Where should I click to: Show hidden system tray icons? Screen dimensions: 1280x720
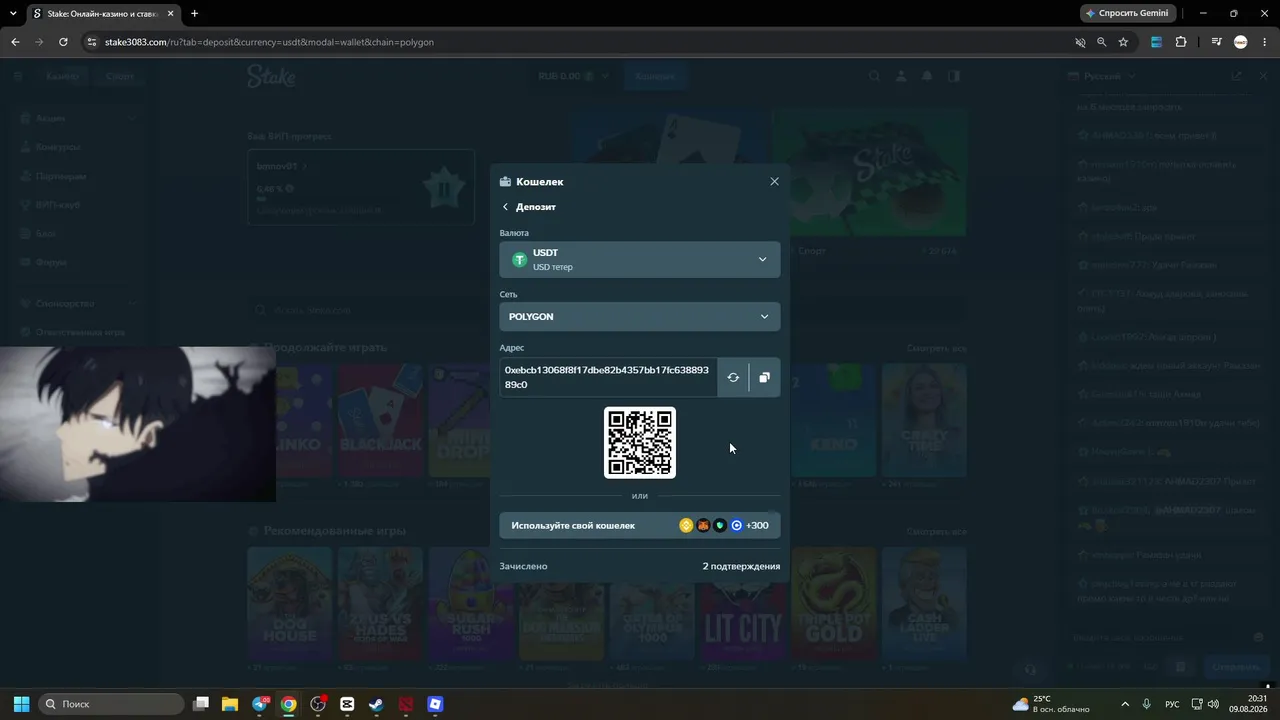pyautogui.click(x=1125, y=704)
